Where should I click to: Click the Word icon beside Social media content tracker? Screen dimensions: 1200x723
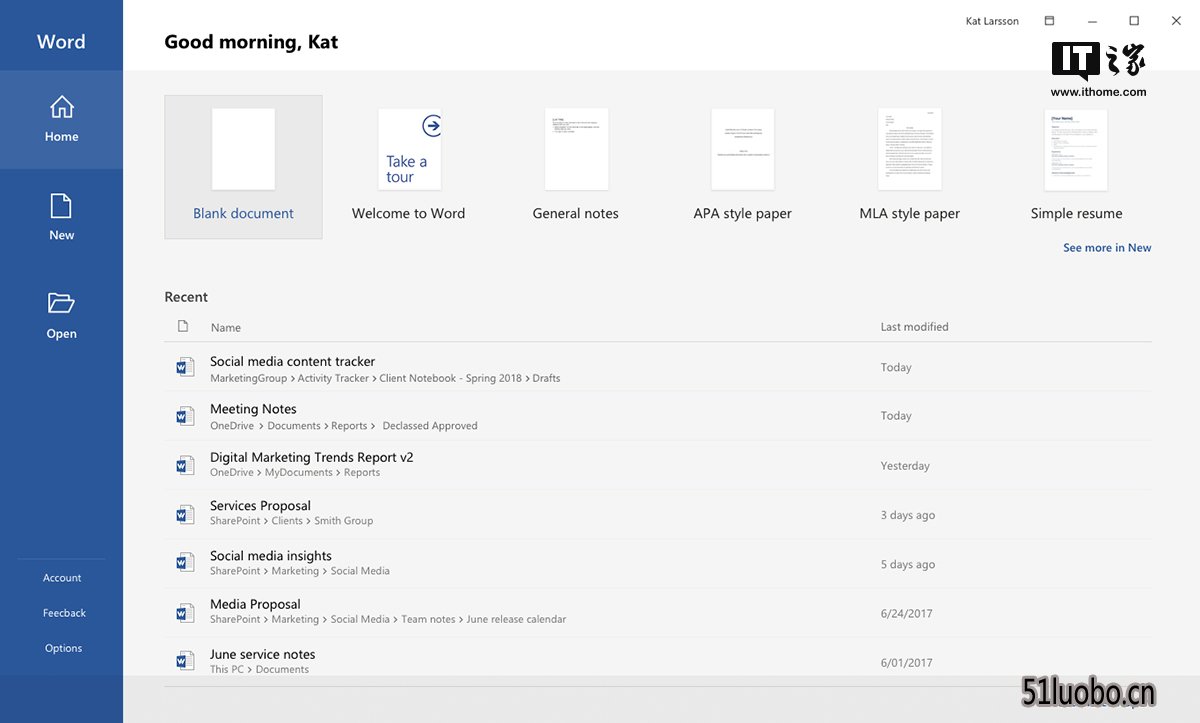(185, 367)
